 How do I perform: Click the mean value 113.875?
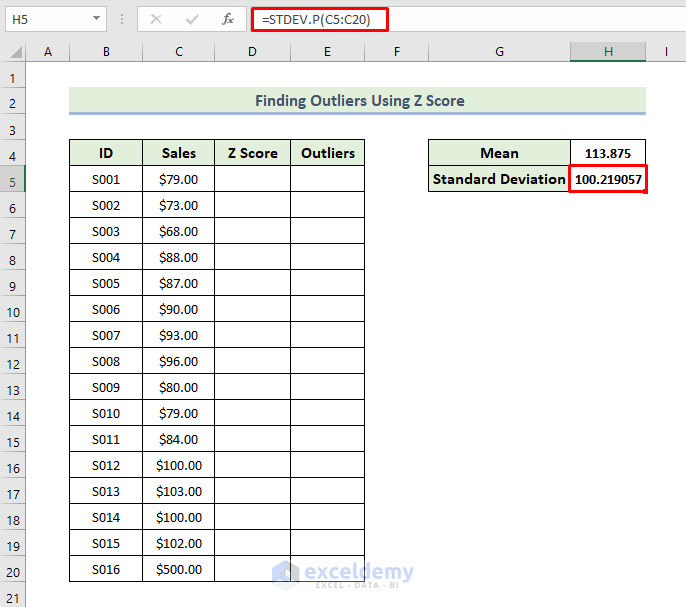[608, 153]
